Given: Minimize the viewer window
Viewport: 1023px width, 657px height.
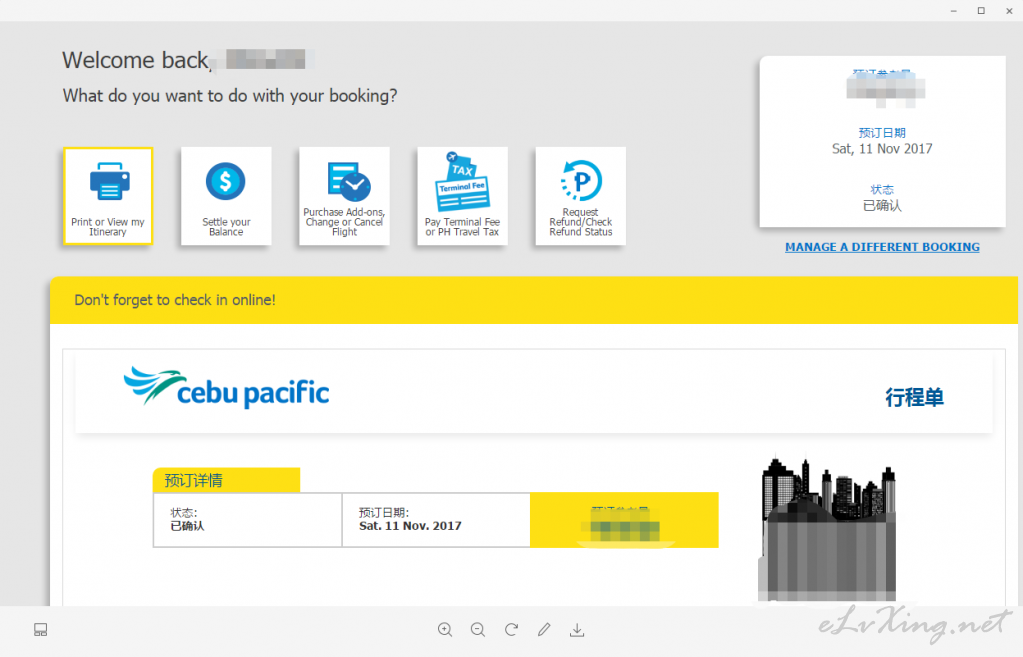Looking at the screenshot, I should coord(954,11).
